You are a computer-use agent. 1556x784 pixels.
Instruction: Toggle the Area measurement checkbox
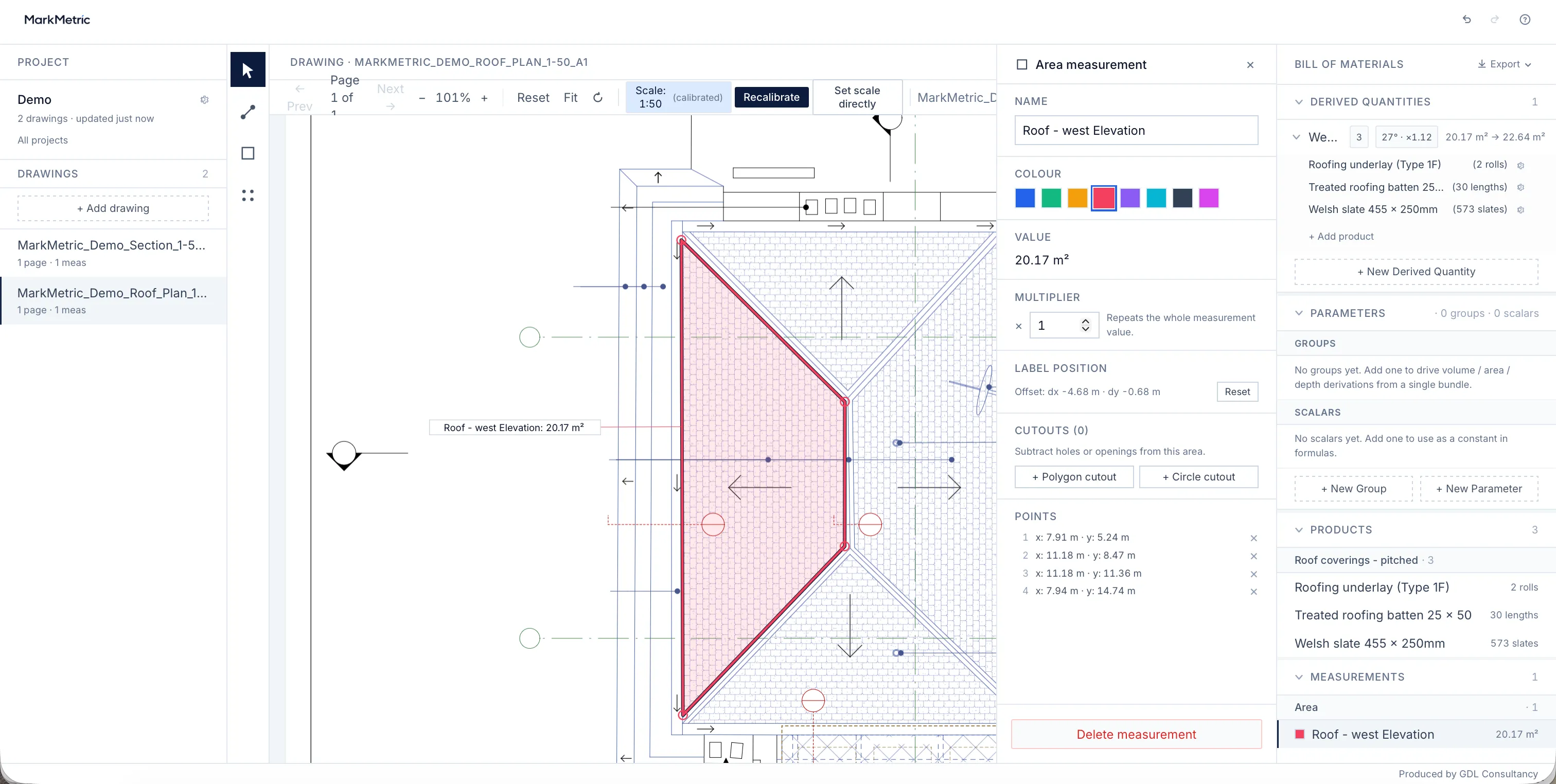(x=1022, y=65)
